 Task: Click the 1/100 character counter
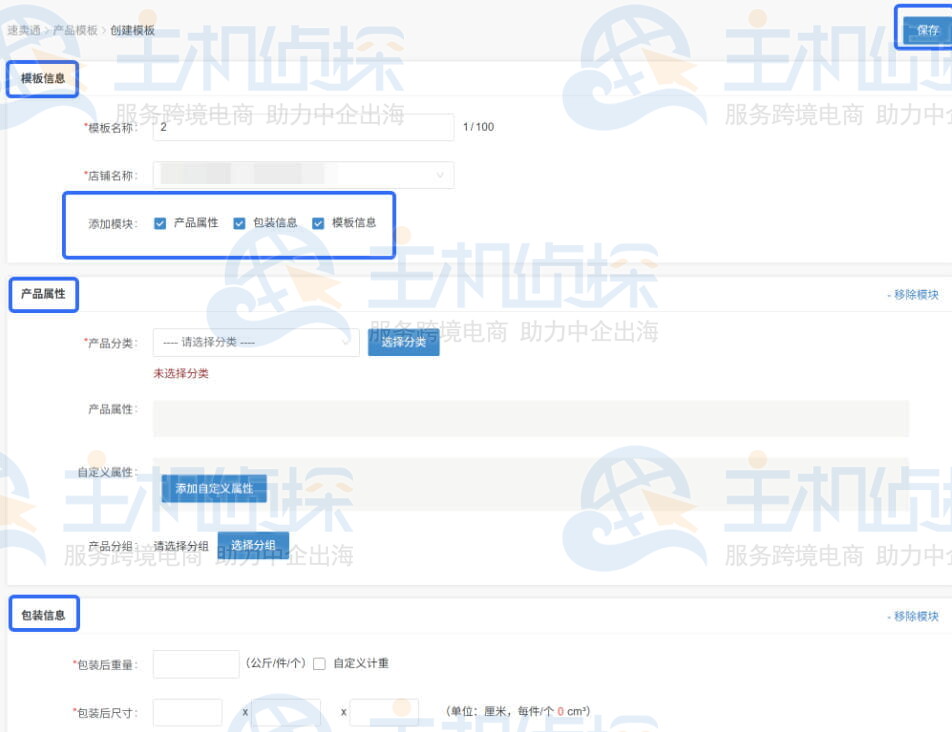pos(478,127)
